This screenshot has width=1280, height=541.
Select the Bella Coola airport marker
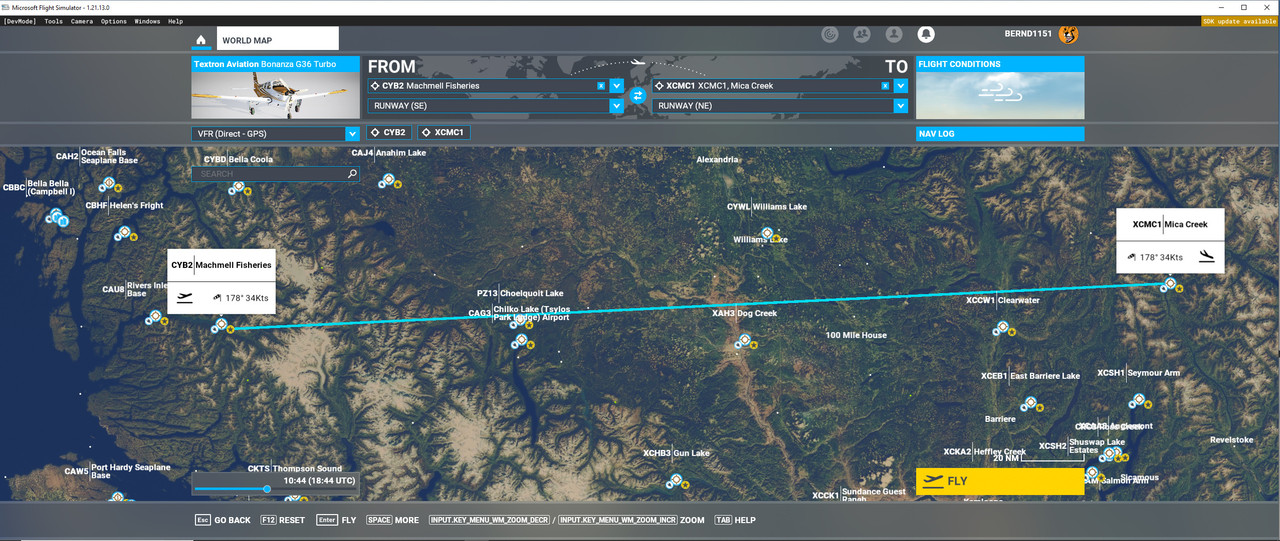pyautogui.click(x=237, y=186)
